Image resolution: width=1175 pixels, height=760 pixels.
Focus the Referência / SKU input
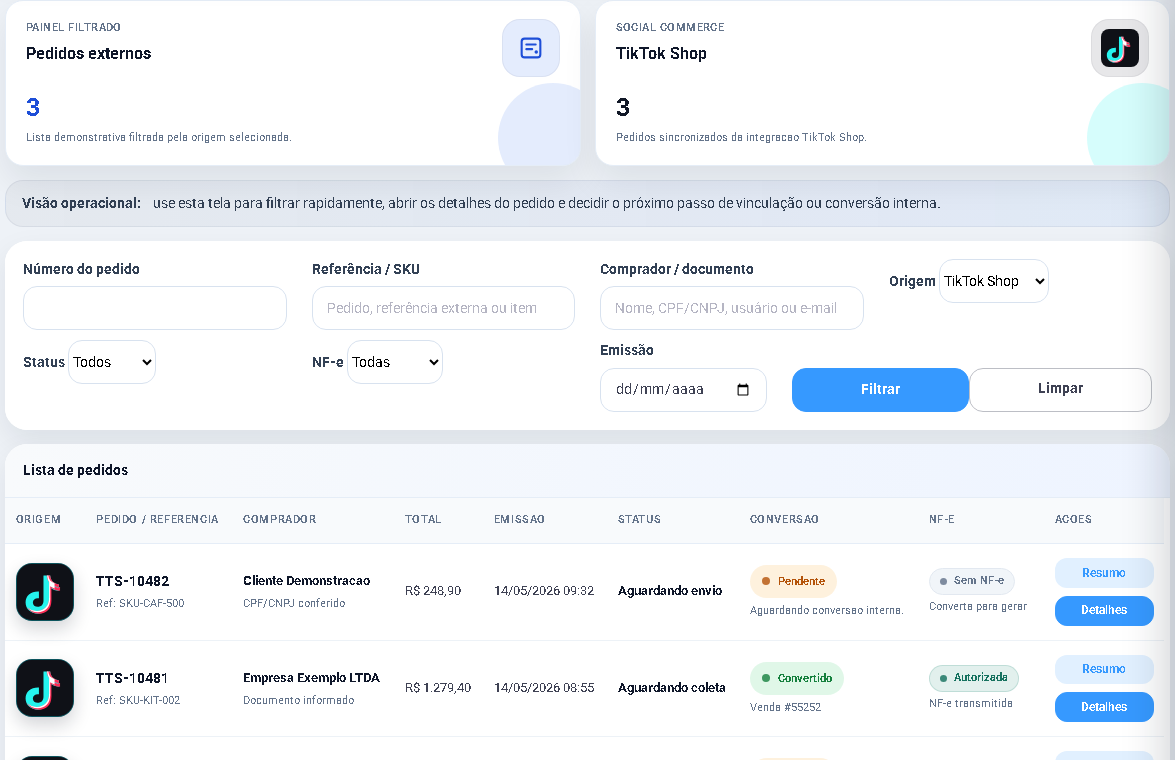[444, 308]
